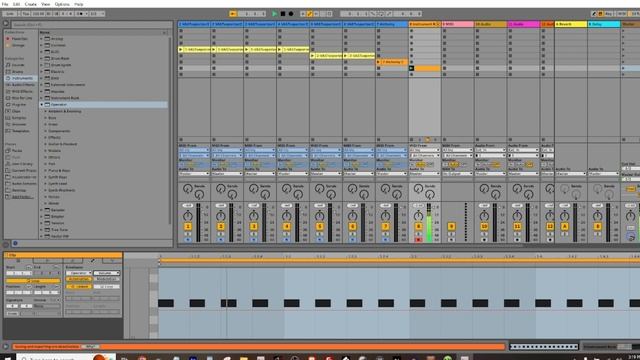
Task: Adjust the pan knob on track 5
Action: pyautogui.click(x=320, y=216)
